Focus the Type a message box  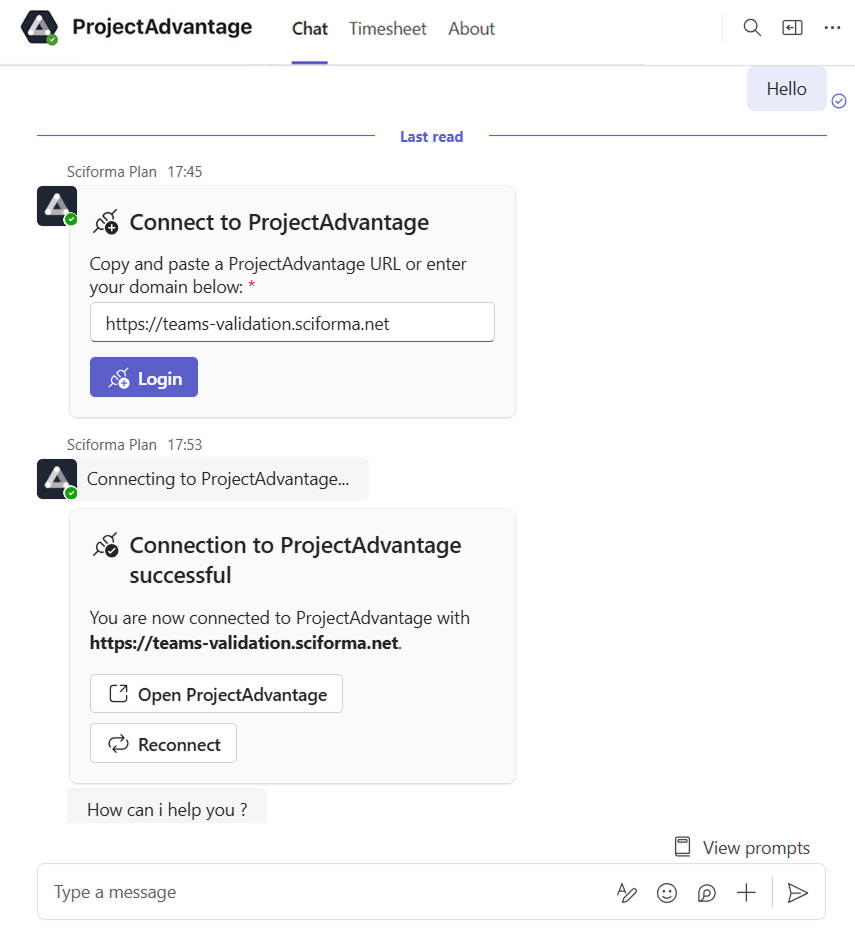coord(320,892)
